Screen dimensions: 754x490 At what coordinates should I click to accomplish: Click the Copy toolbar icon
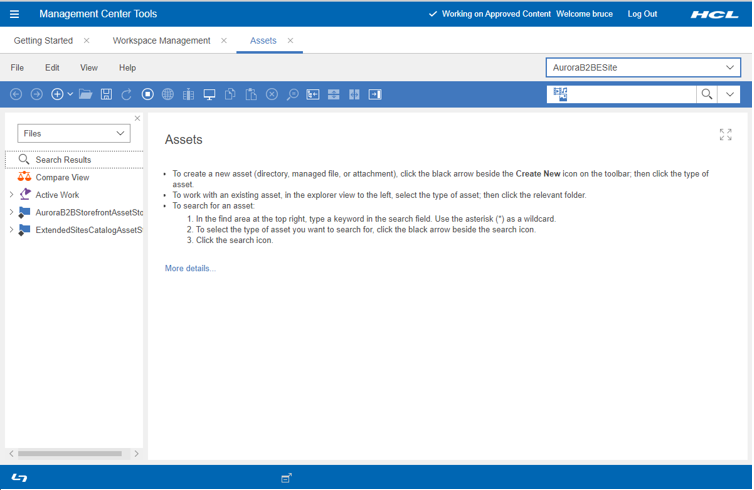point(230,94)
